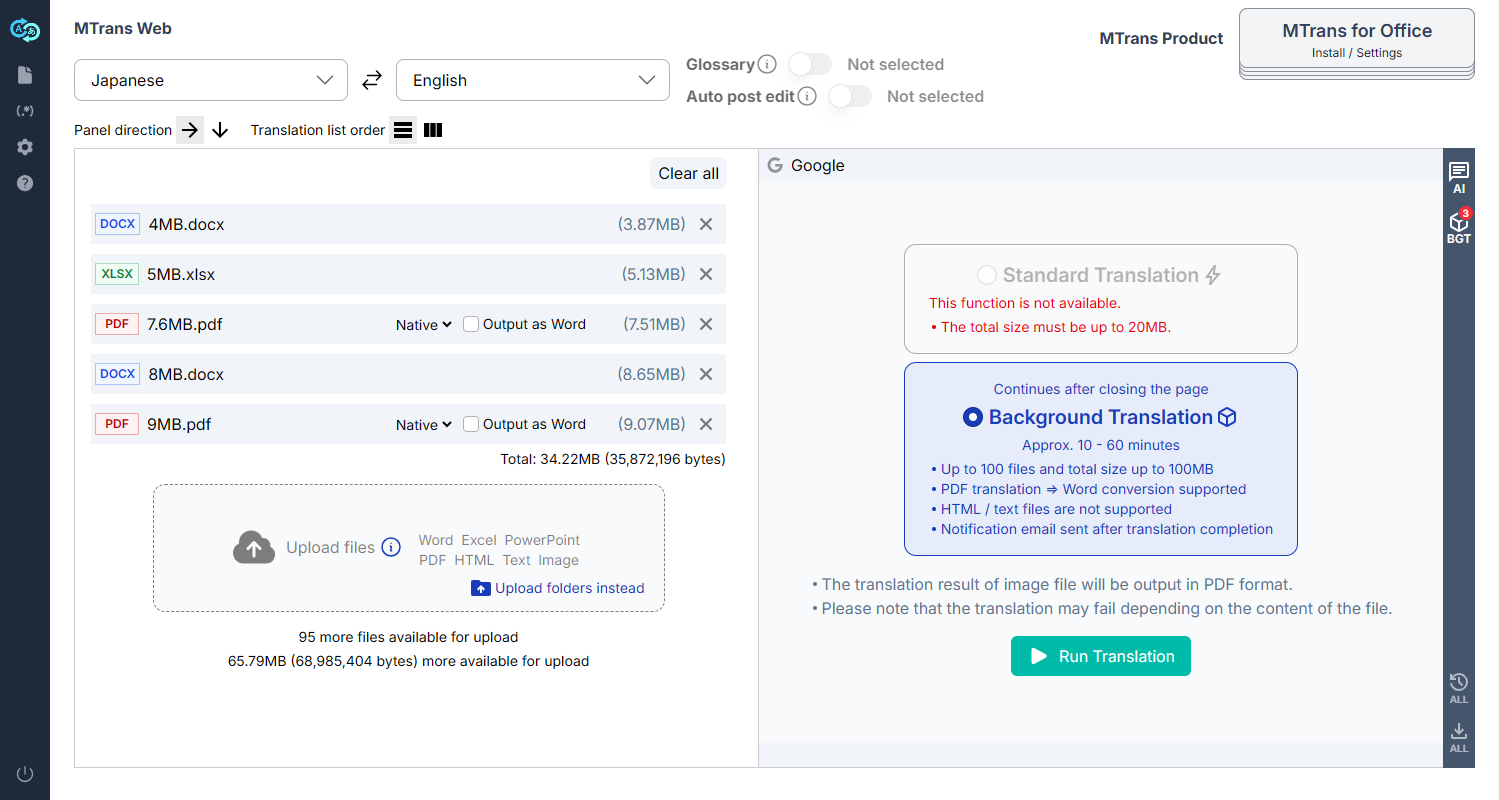
Task: Choose row layout for translation list
Action: tap(403, 130)
